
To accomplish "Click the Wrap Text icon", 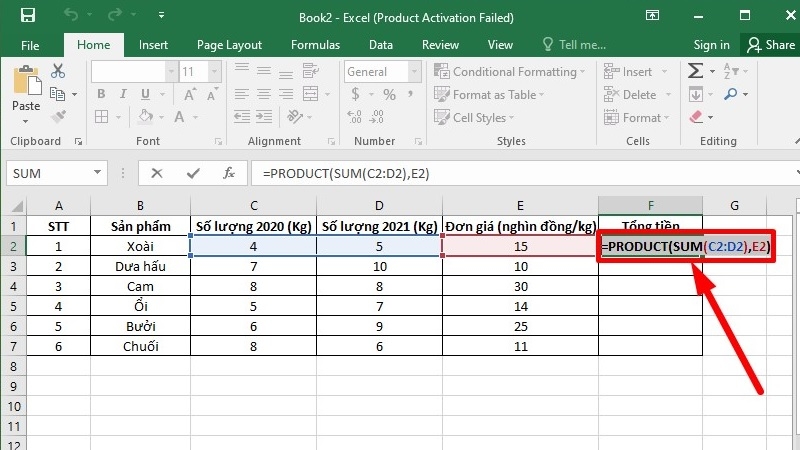I will (310, 71).
